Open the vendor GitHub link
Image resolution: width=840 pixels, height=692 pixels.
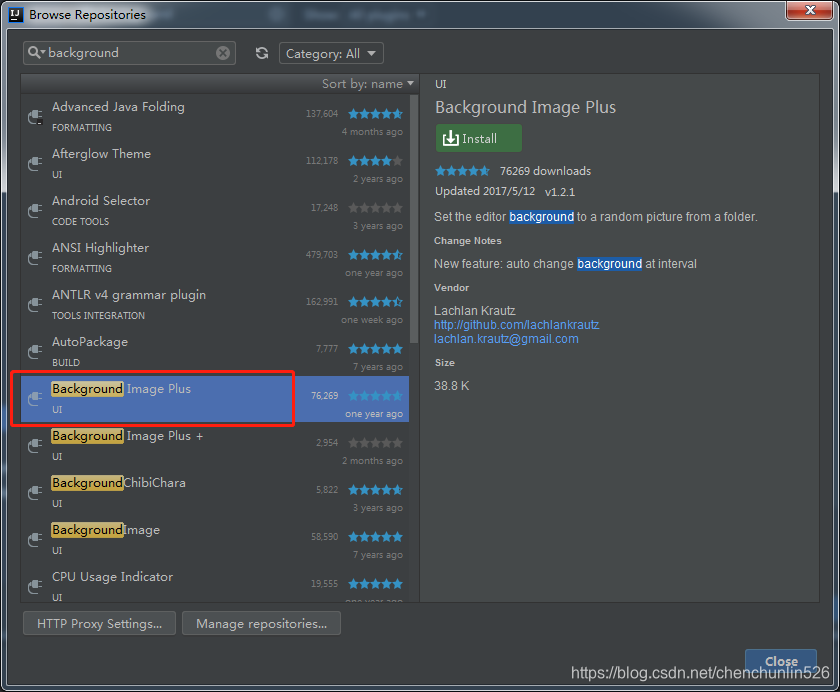click(516, 325)
